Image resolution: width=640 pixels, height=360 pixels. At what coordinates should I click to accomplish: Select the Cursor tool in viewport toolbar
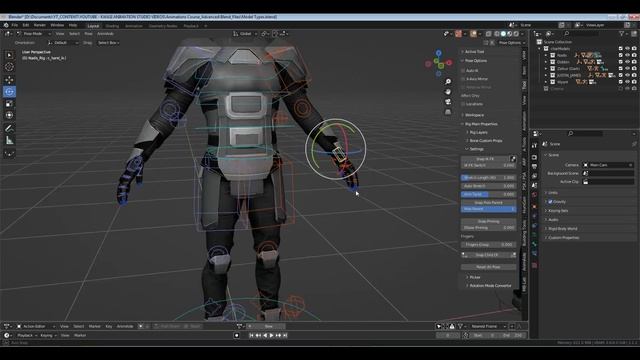(9, 67)
